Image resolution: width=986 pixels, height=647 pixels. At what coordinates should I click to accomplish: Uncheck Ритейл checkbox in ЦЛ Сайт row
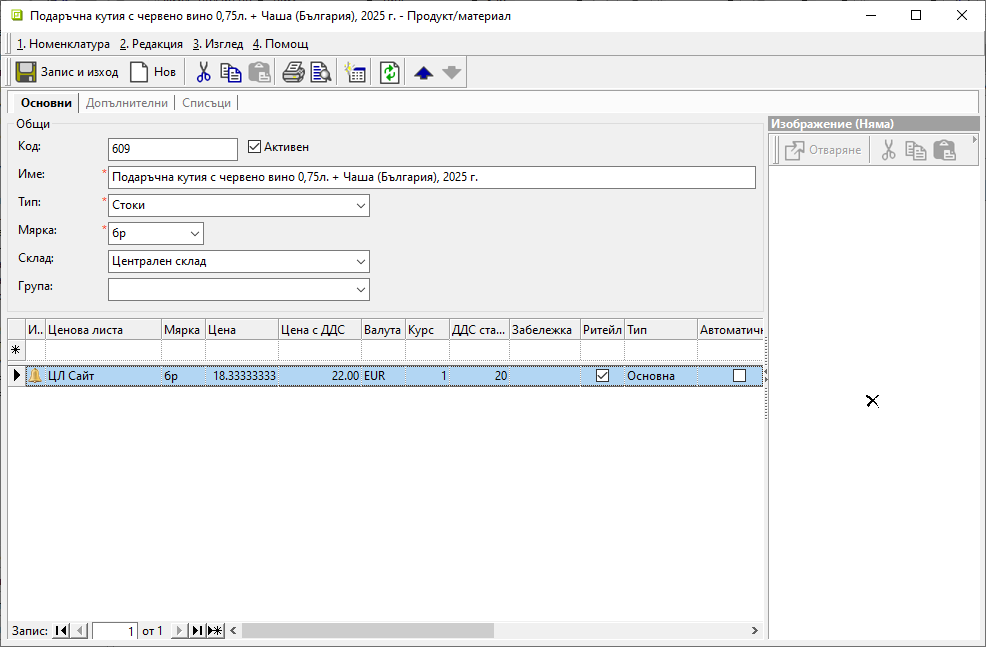(x=602, y=376)
